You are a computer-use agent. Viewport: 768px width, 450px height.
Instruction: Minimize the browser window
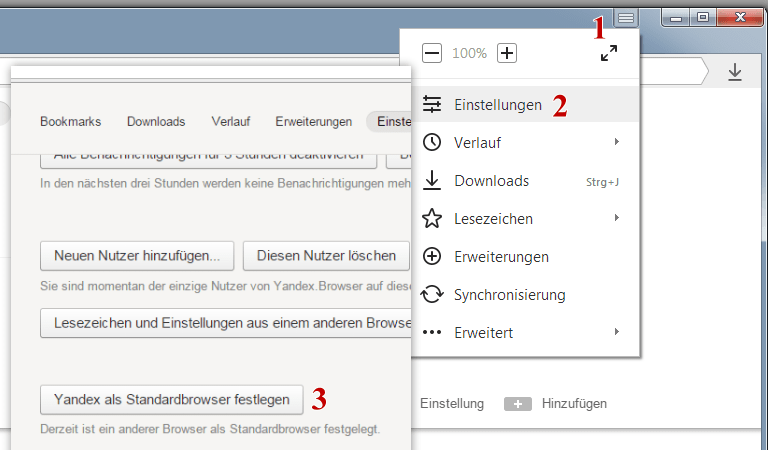(676, 18)
